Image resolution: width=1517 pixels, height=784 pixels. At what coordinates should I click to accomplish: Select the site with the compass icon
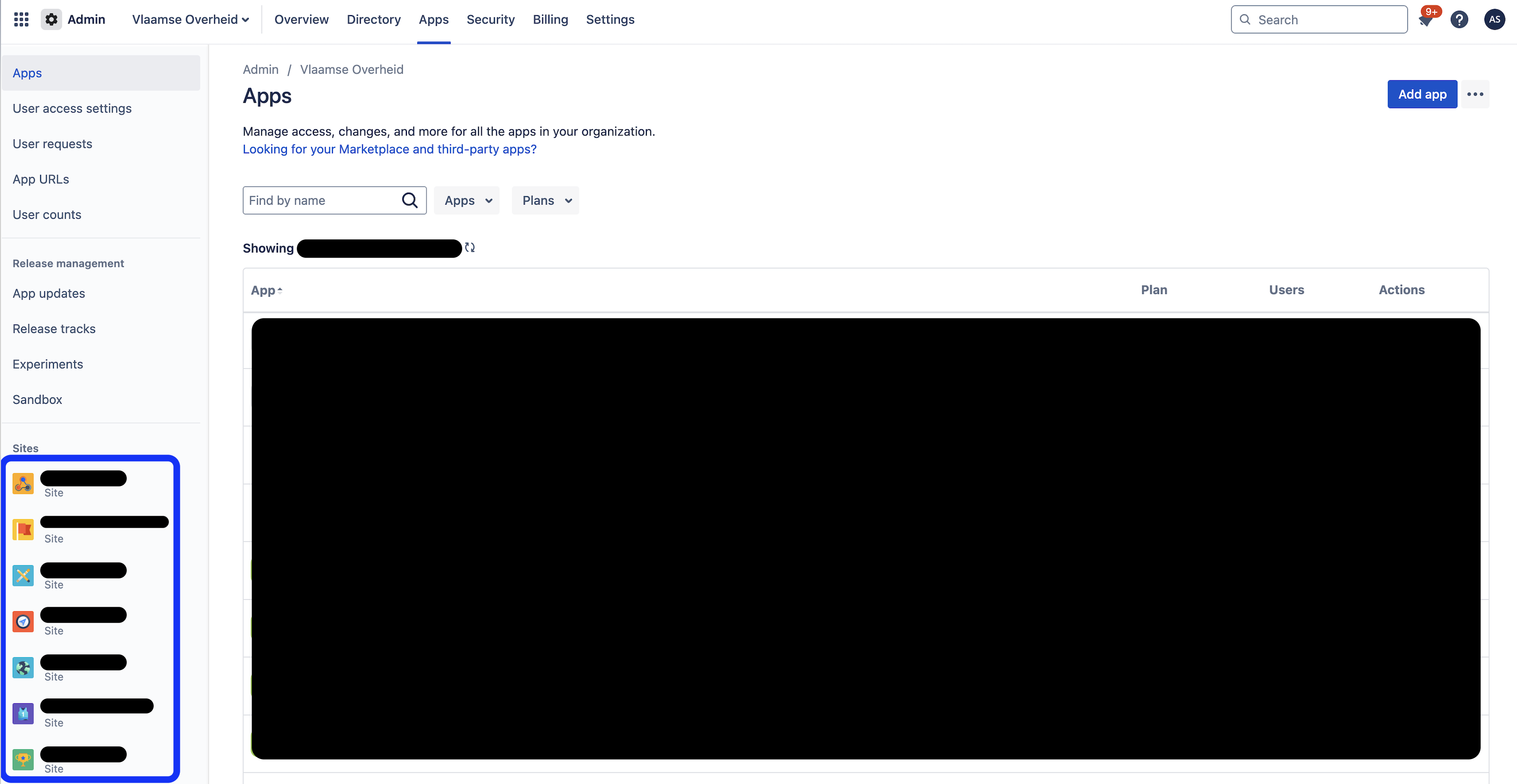click(23, 622)
